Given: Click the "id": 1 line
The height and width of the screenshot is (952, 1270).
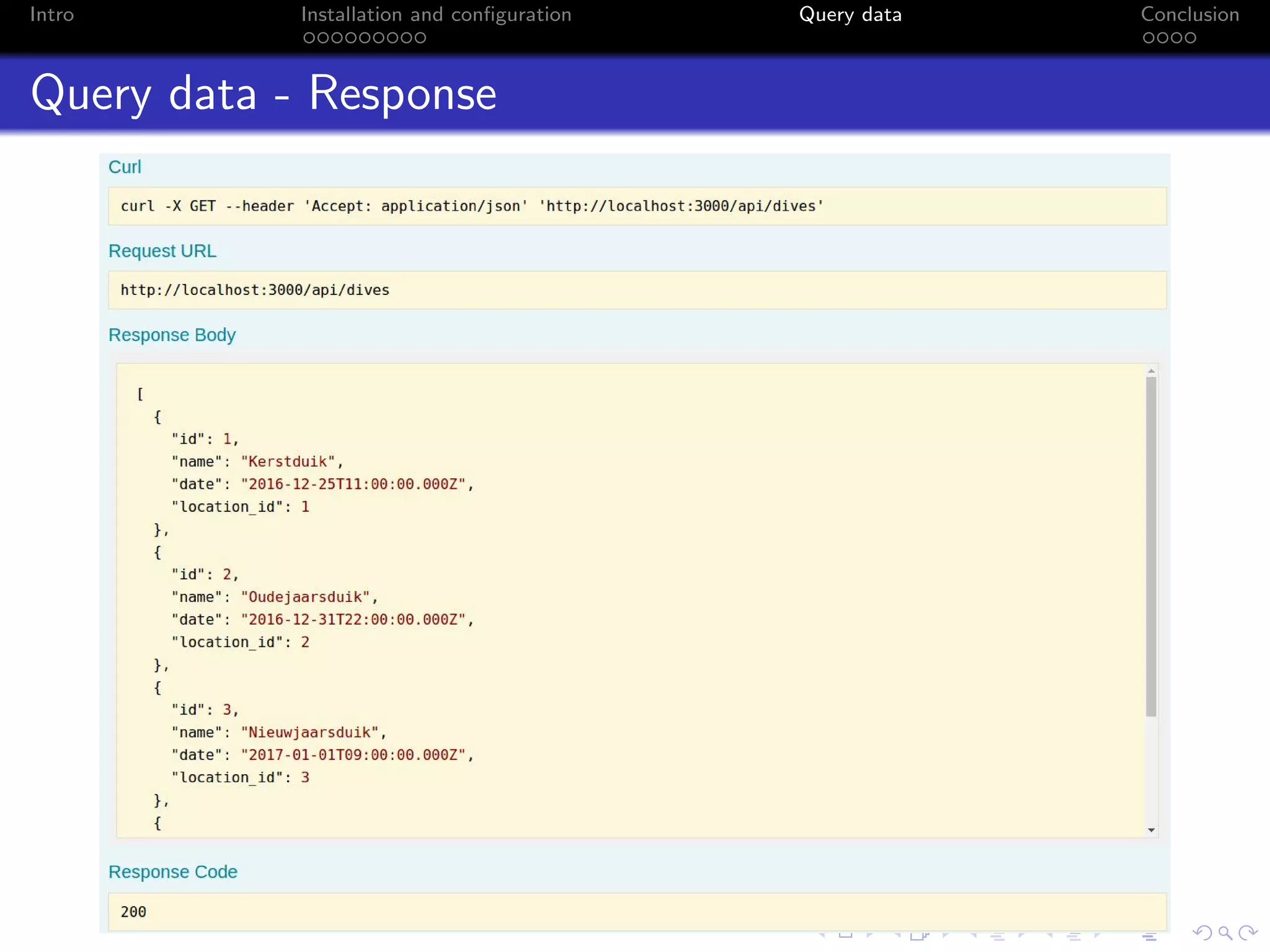Looking at the screenshot, I should 205,439.
